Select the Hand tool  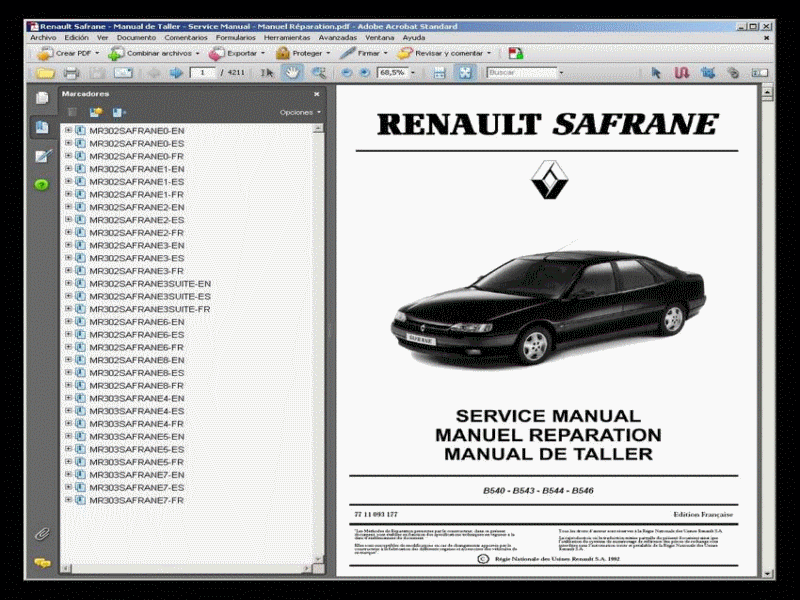pyautogui.click(x=292, y=73)
